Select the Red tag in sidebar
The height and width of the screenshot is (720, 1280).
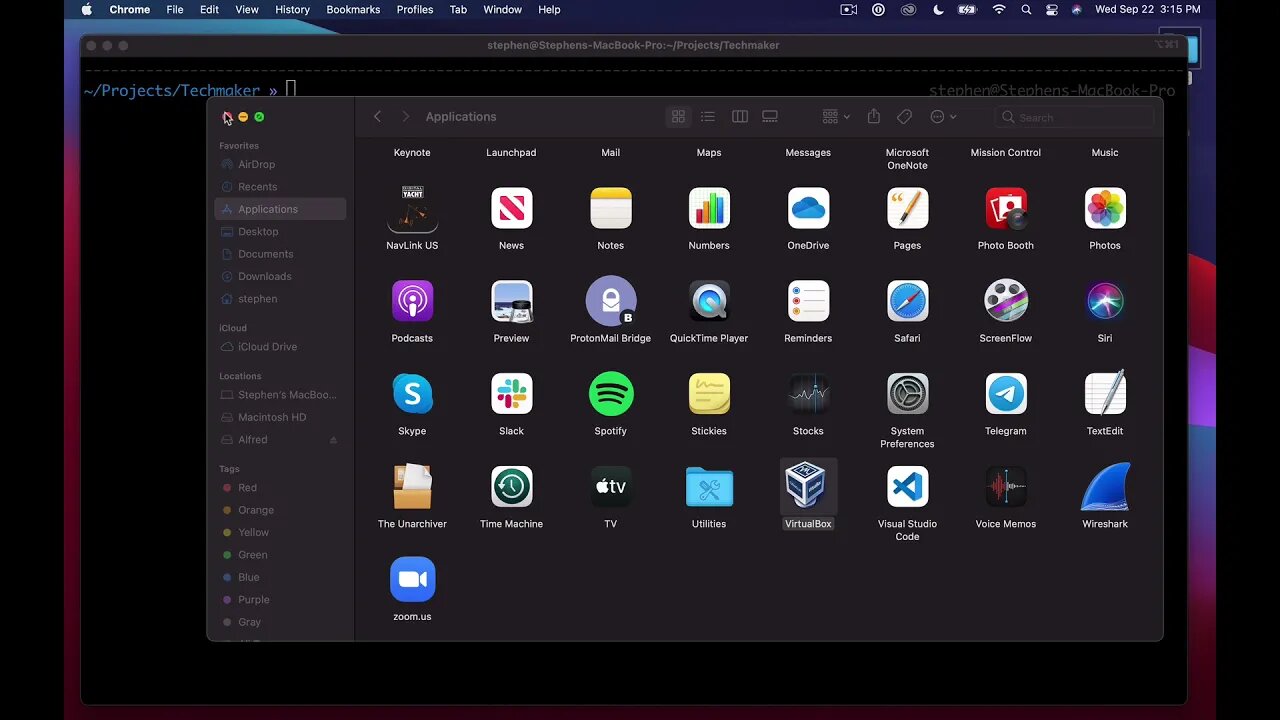pyautogui.click(x=280, y=488)
